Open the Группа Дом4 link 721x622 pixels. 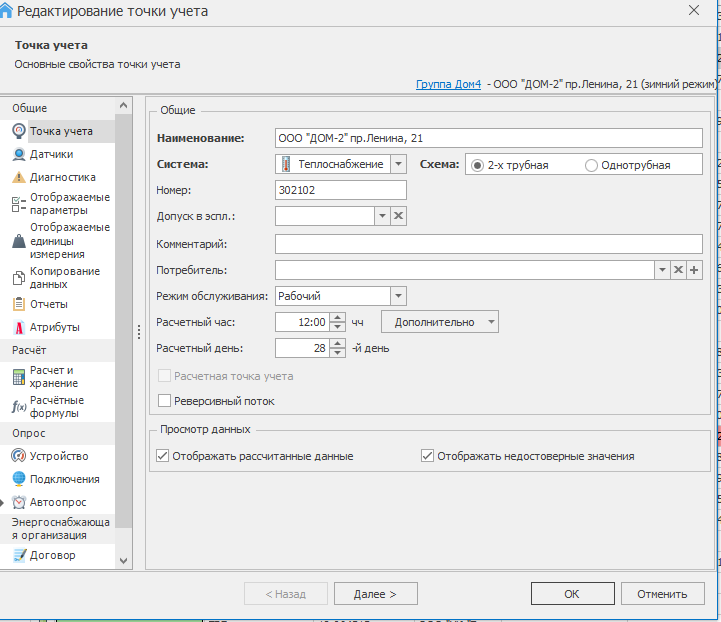(x=449, y=86)
